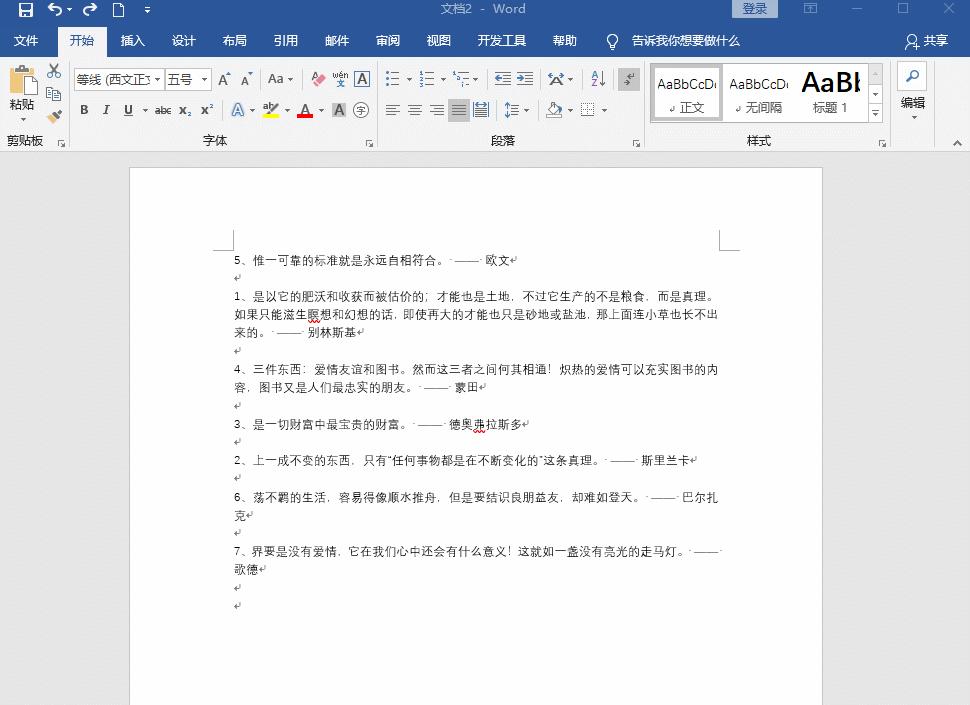Click the Save icon in Quick Access Toolbar

[x=27, y=8]
